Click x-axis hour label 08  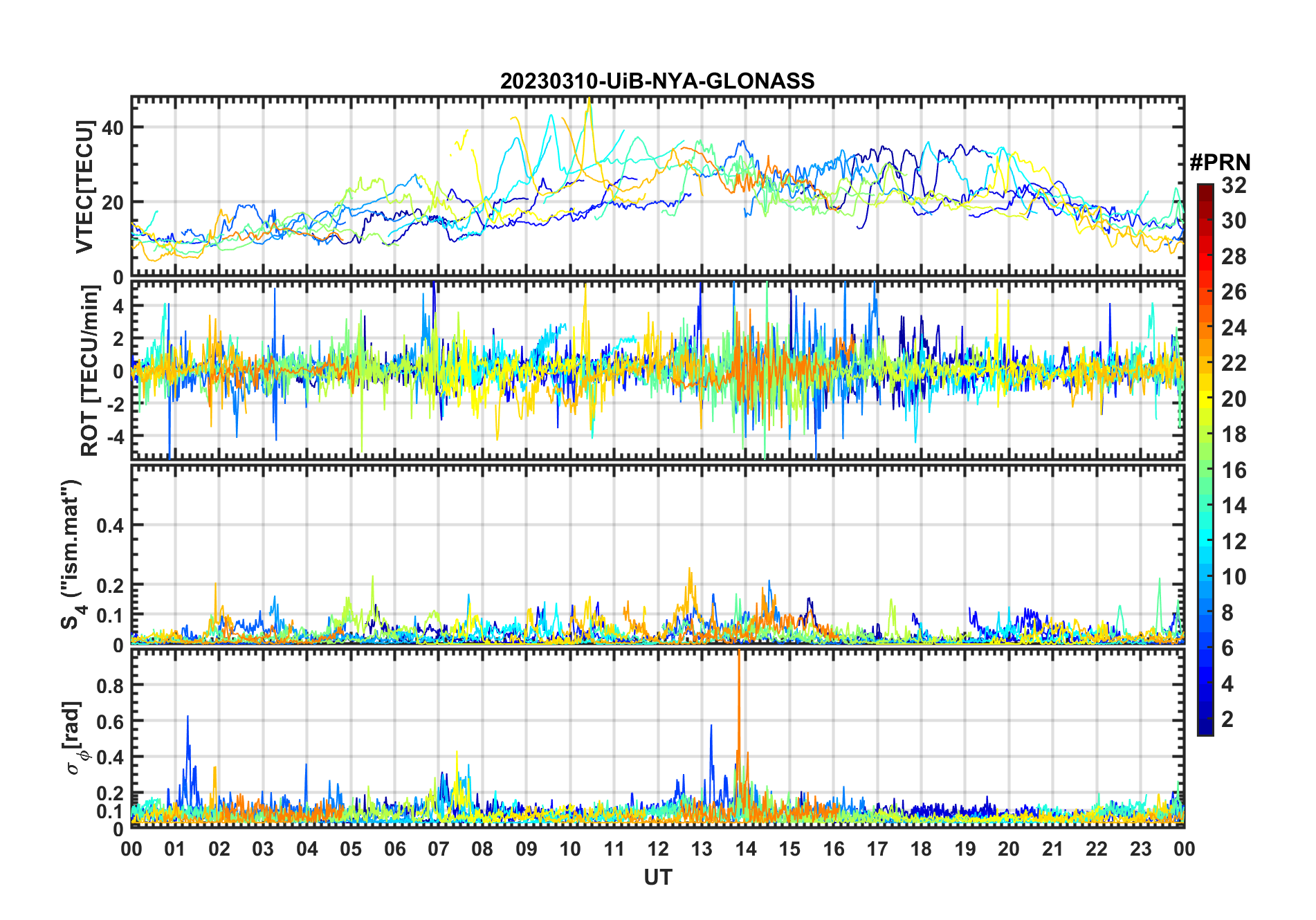[x=483, y=848]
